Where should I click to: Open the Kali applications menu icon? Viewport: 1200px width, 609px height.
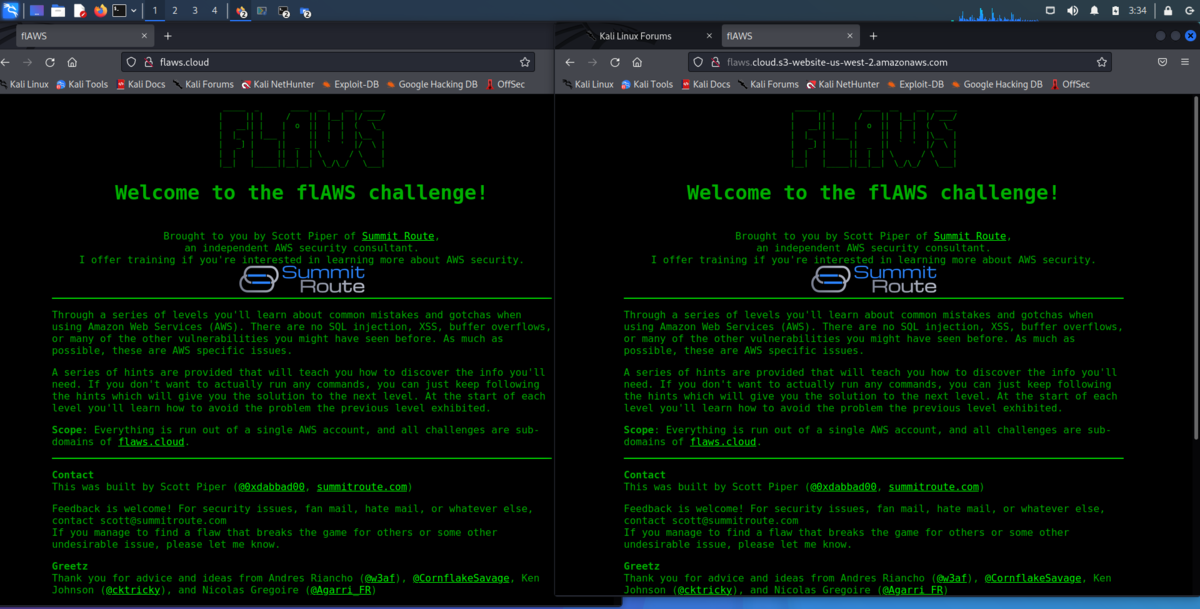(x=10, y=11)
